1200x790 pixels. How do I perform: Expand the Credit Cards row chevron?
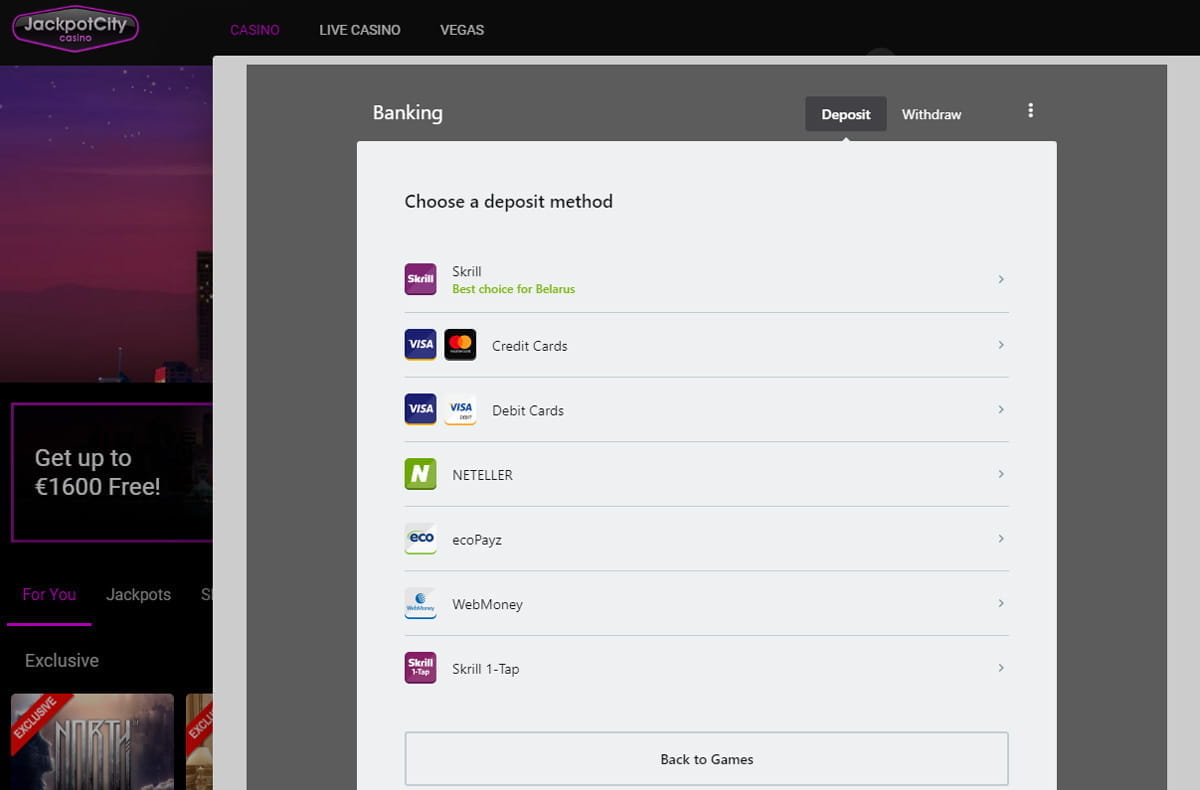[x=1000, y=345]
